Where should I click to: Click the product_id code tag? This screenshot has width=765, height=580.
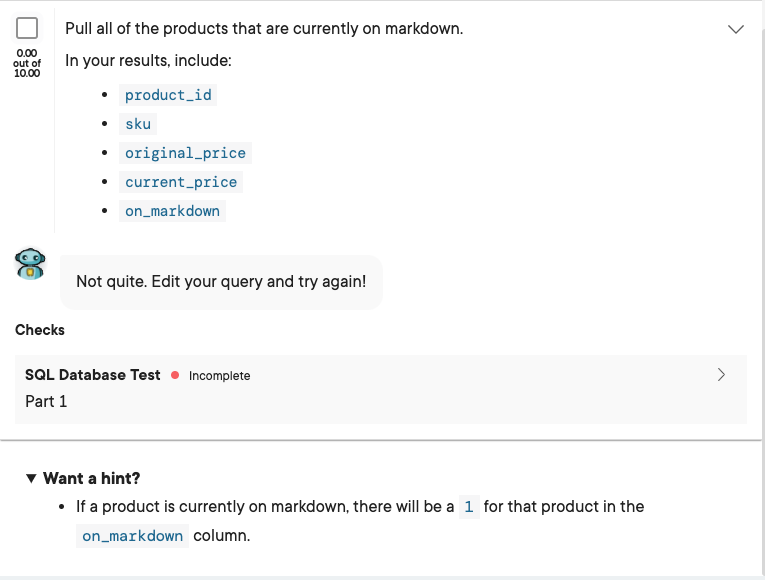click(168, 95)
